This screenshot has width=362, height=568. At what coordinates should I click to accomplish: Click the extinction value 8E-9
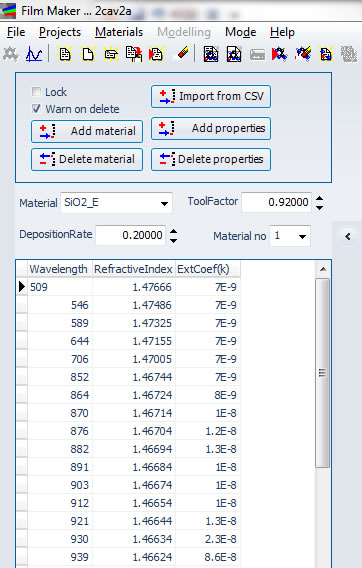[208, 395]
